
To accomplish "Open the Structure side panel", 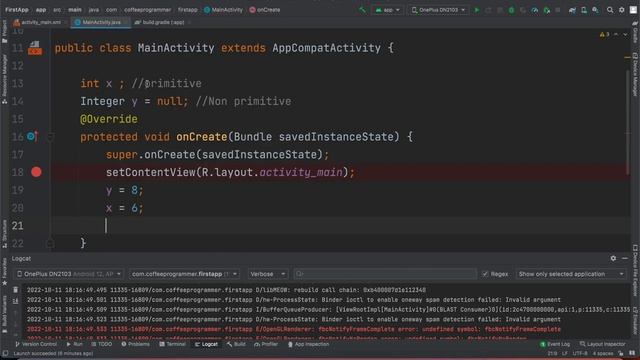I will [x=4, y=233].
